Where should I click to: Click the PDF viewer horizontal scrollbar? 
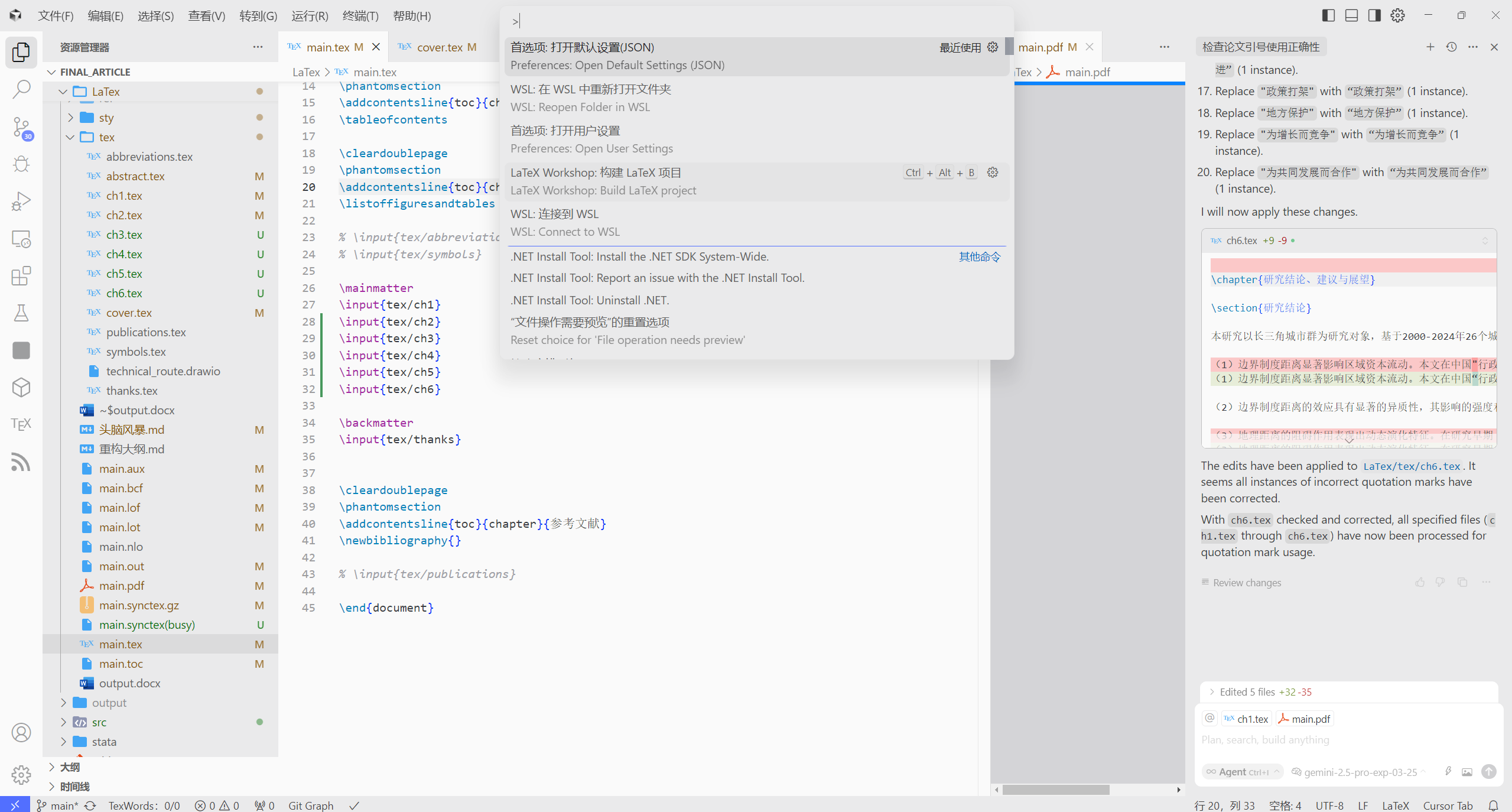1055,790
